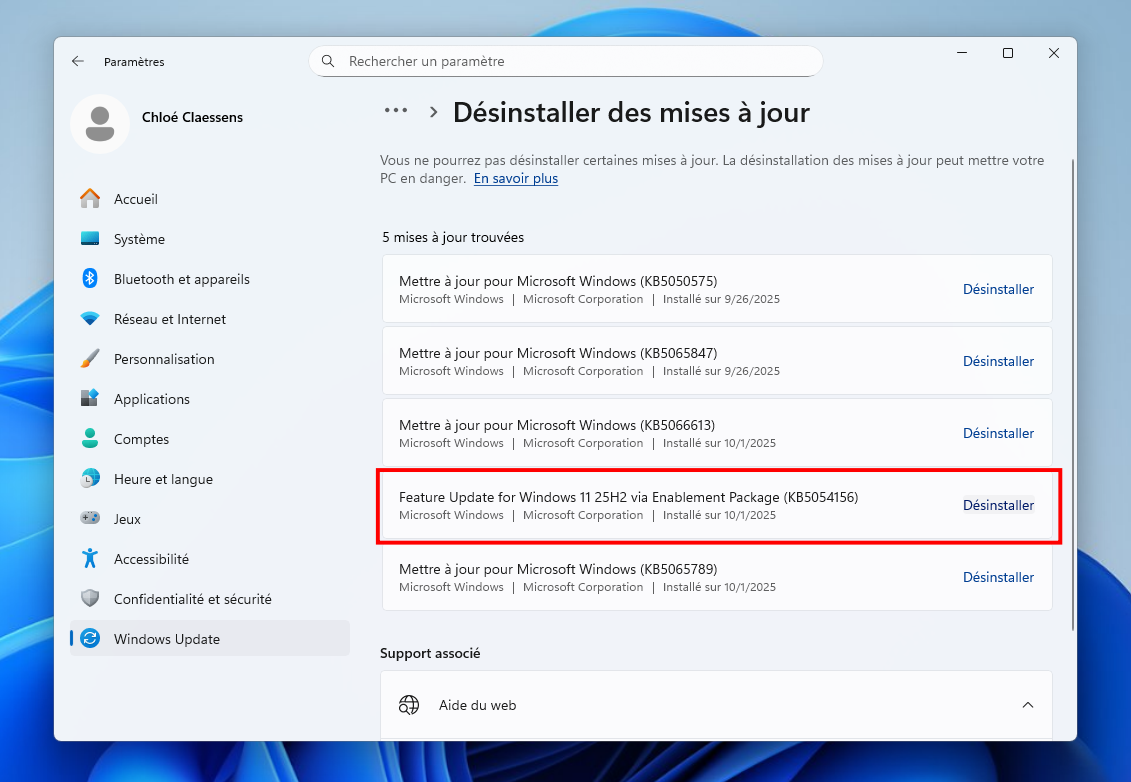Screen dimensions: 1131x782
Task: Click the Personnalisation paintbrush icon
Action: click(90, 359)
